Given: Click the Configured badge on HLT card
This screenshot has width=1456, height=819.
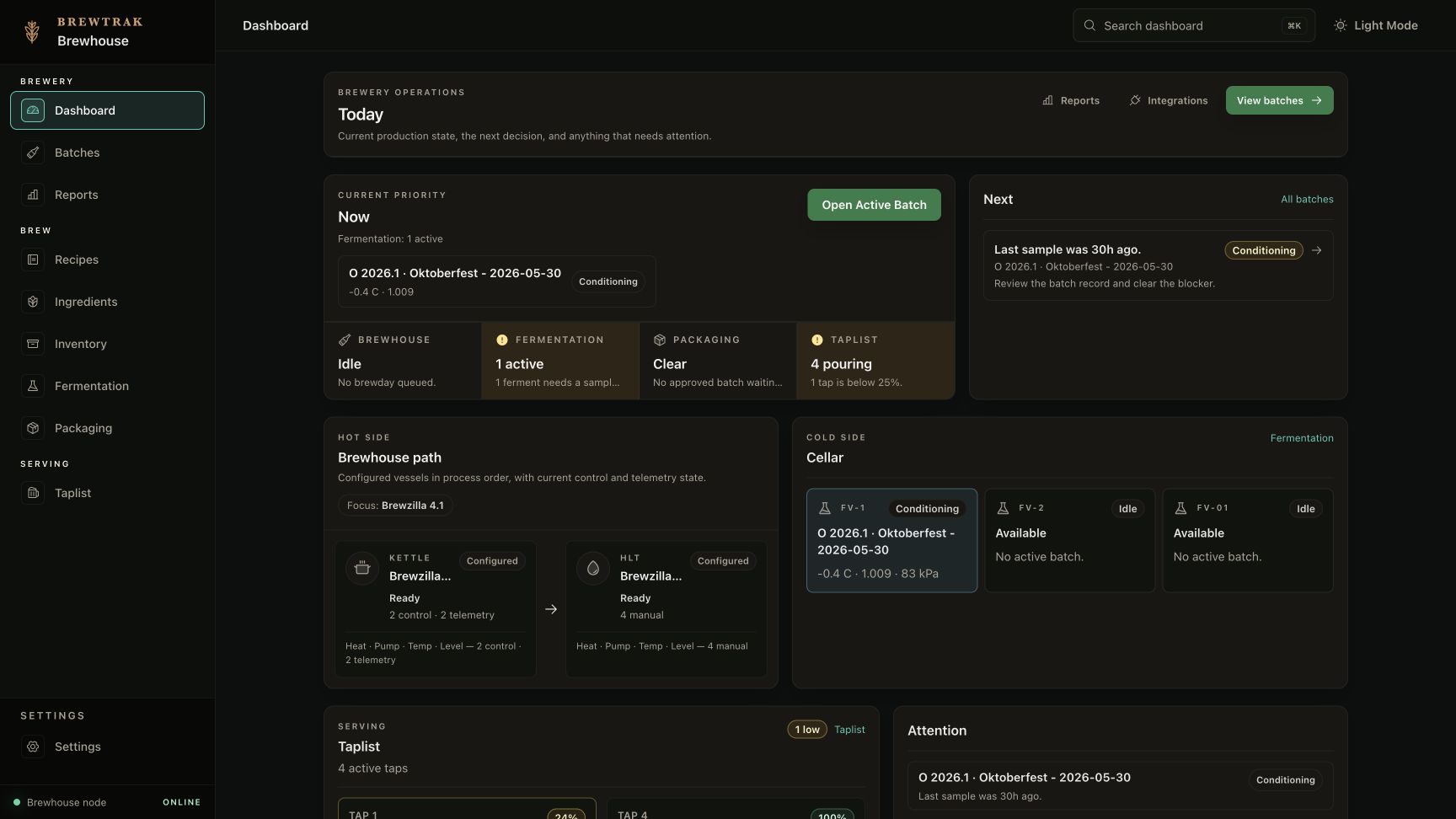Looking at the screenshot, I should tap(723, 561).
